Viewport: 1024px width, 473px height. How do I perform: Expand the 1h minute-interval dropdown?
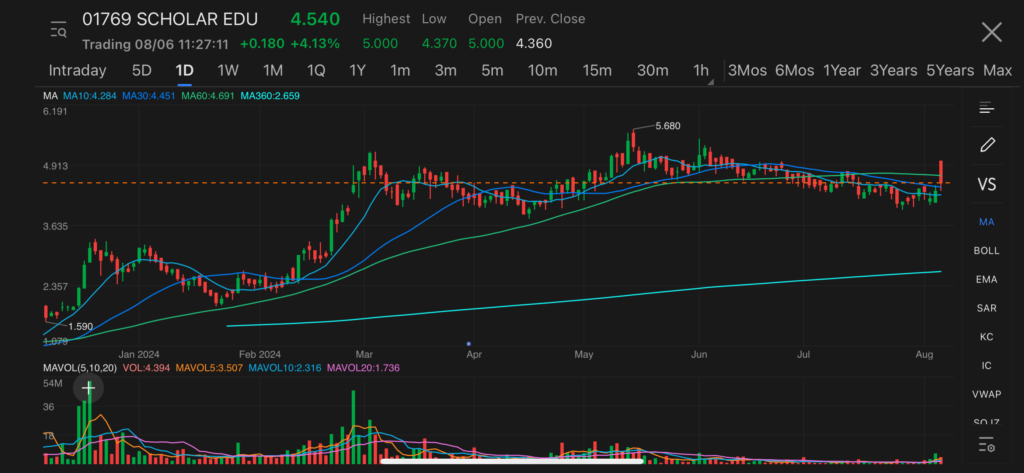pyautogui.click(x=702, y=71)
